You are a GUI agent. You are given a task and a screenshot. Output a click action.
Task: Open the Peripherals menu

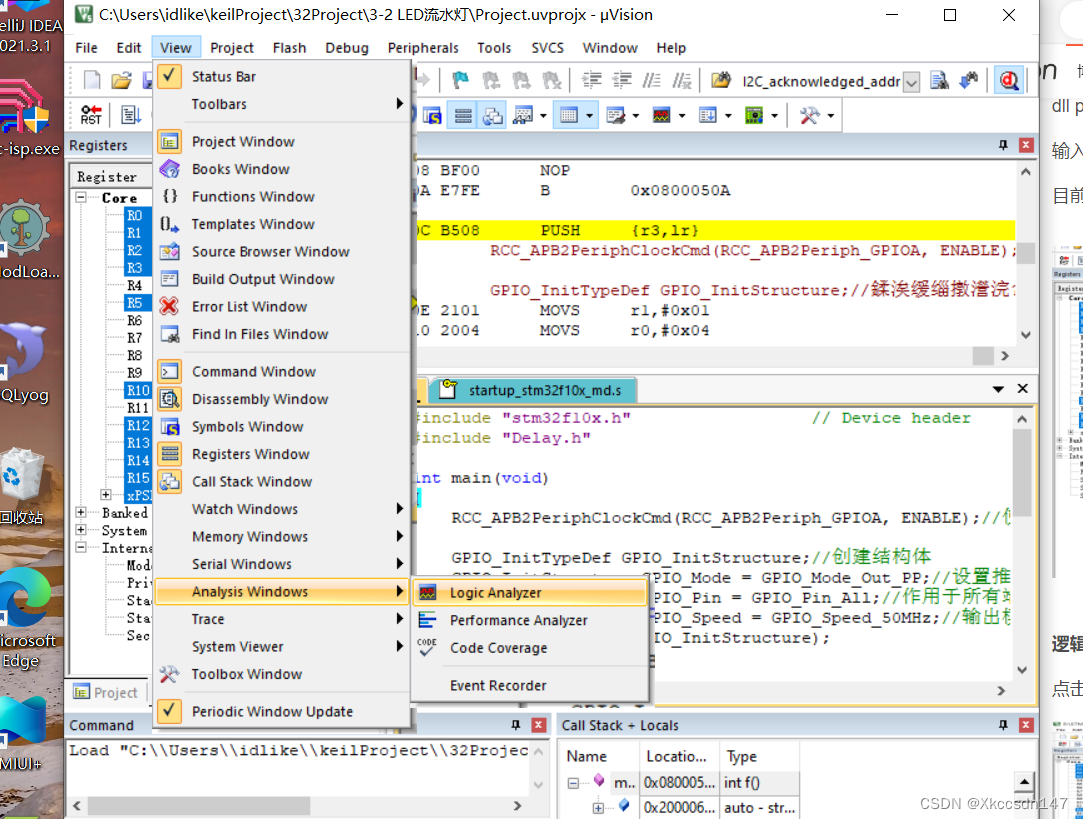tap(423, 48)
